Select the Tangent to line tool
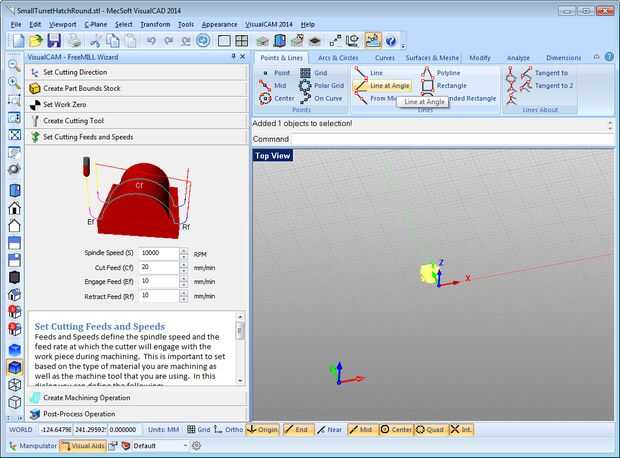Viewport: 620px width, 458px height. pos(543,73)
